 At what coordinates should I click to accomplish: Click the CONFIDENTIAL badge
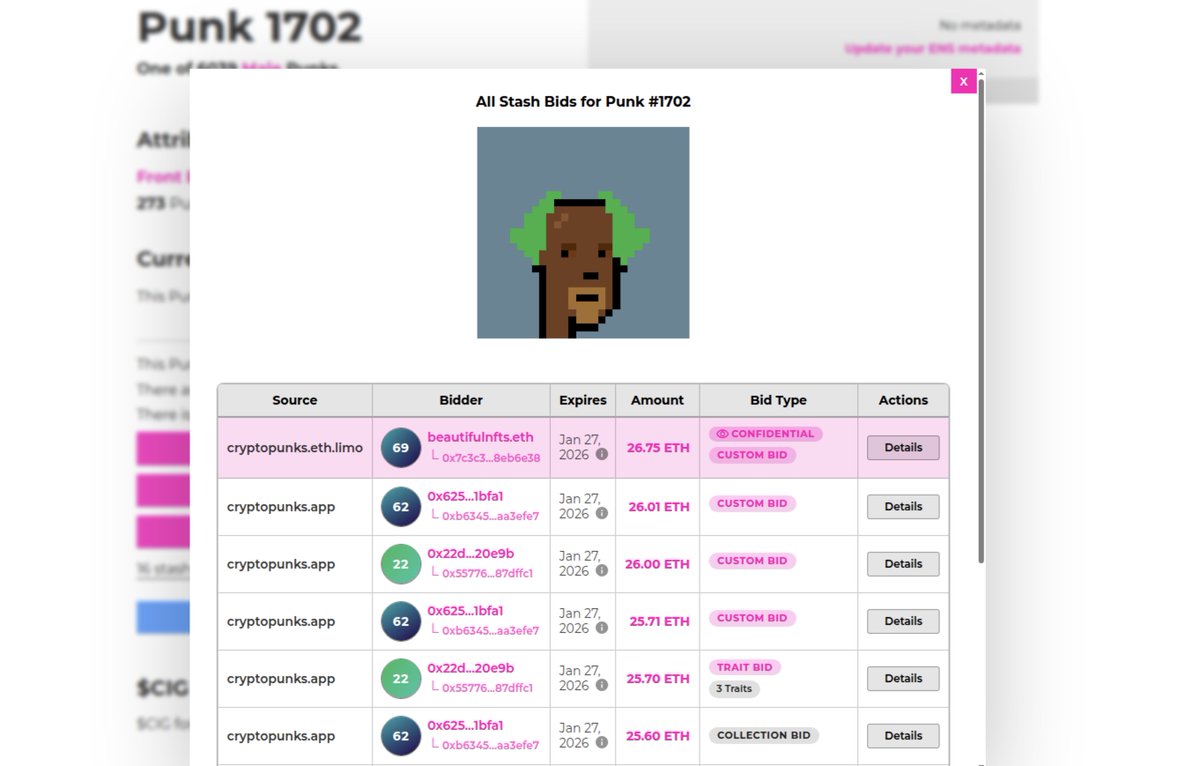tap(766, 434)
